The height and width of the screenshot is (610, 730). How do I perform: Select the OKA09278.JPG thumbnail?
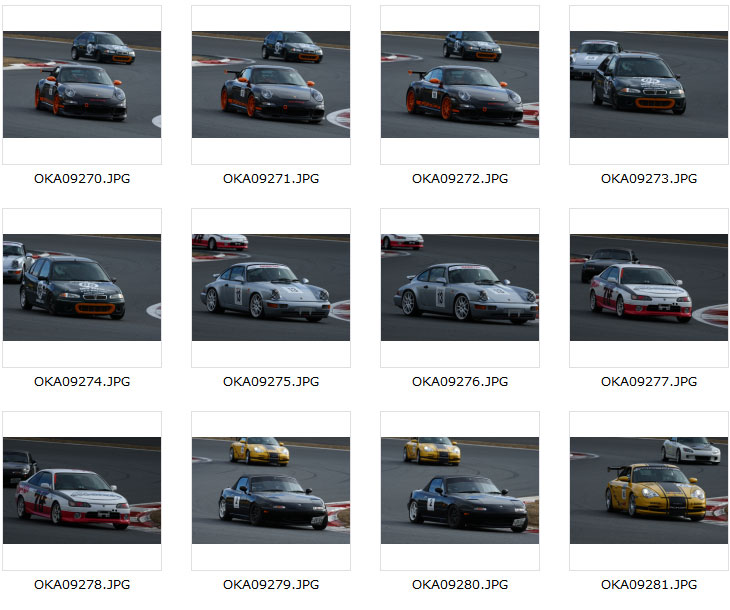[x=82, y=490]
